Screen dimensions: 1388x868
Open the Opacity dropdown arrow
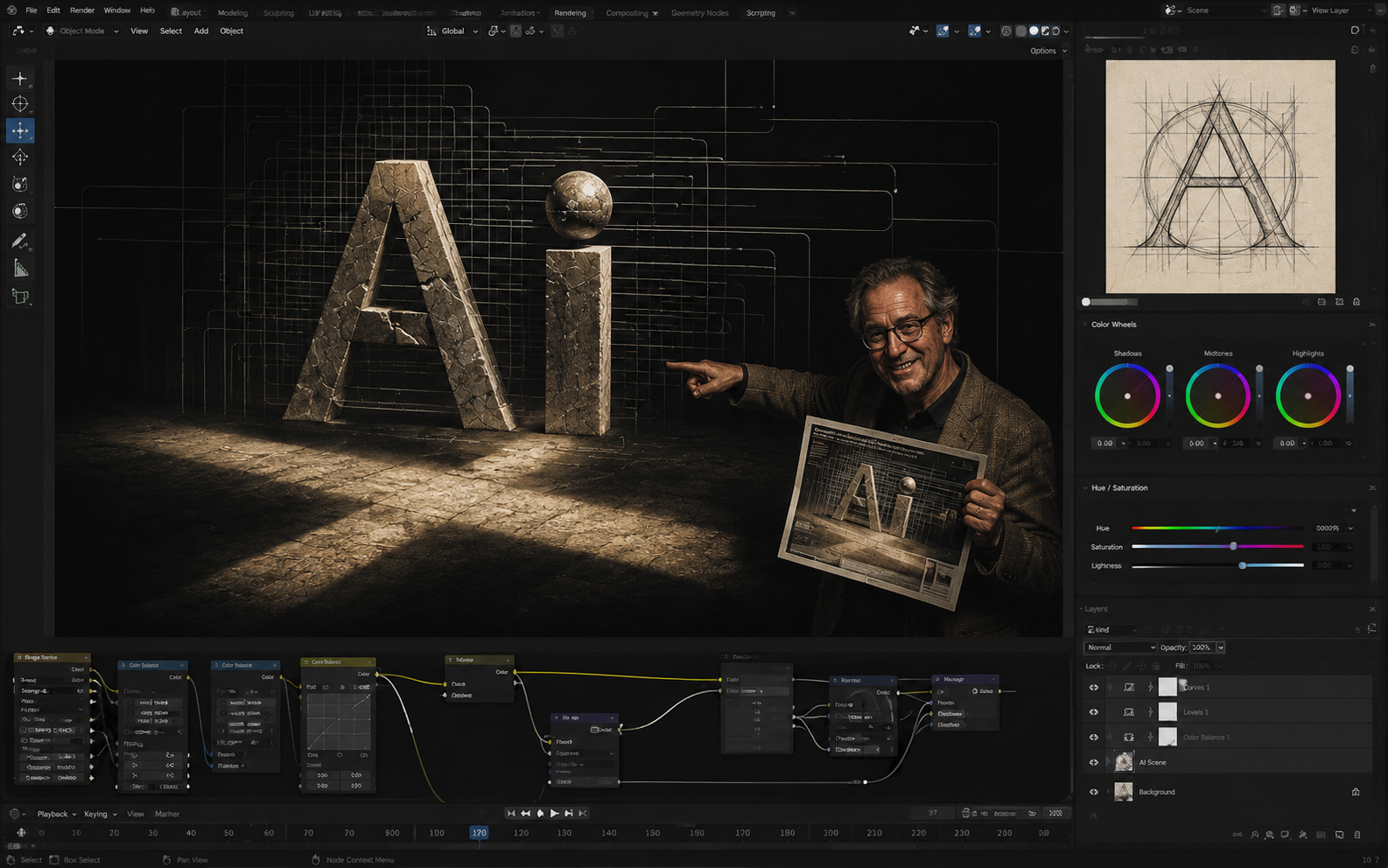coord(1221,647)
